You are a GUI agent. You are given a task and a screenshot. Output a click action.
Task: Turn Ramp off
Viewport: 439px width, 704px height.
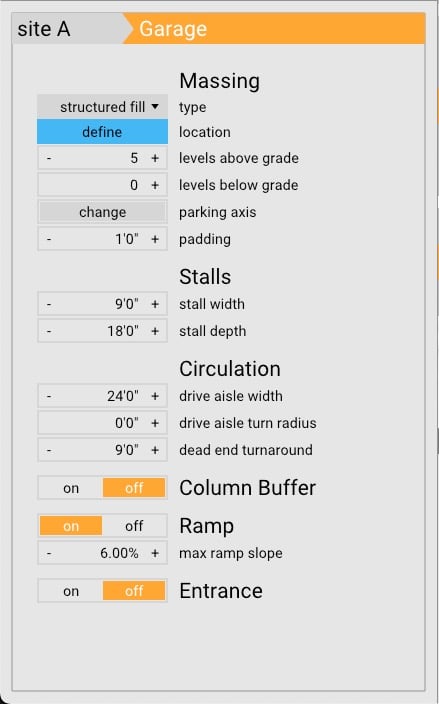point(134,526)
